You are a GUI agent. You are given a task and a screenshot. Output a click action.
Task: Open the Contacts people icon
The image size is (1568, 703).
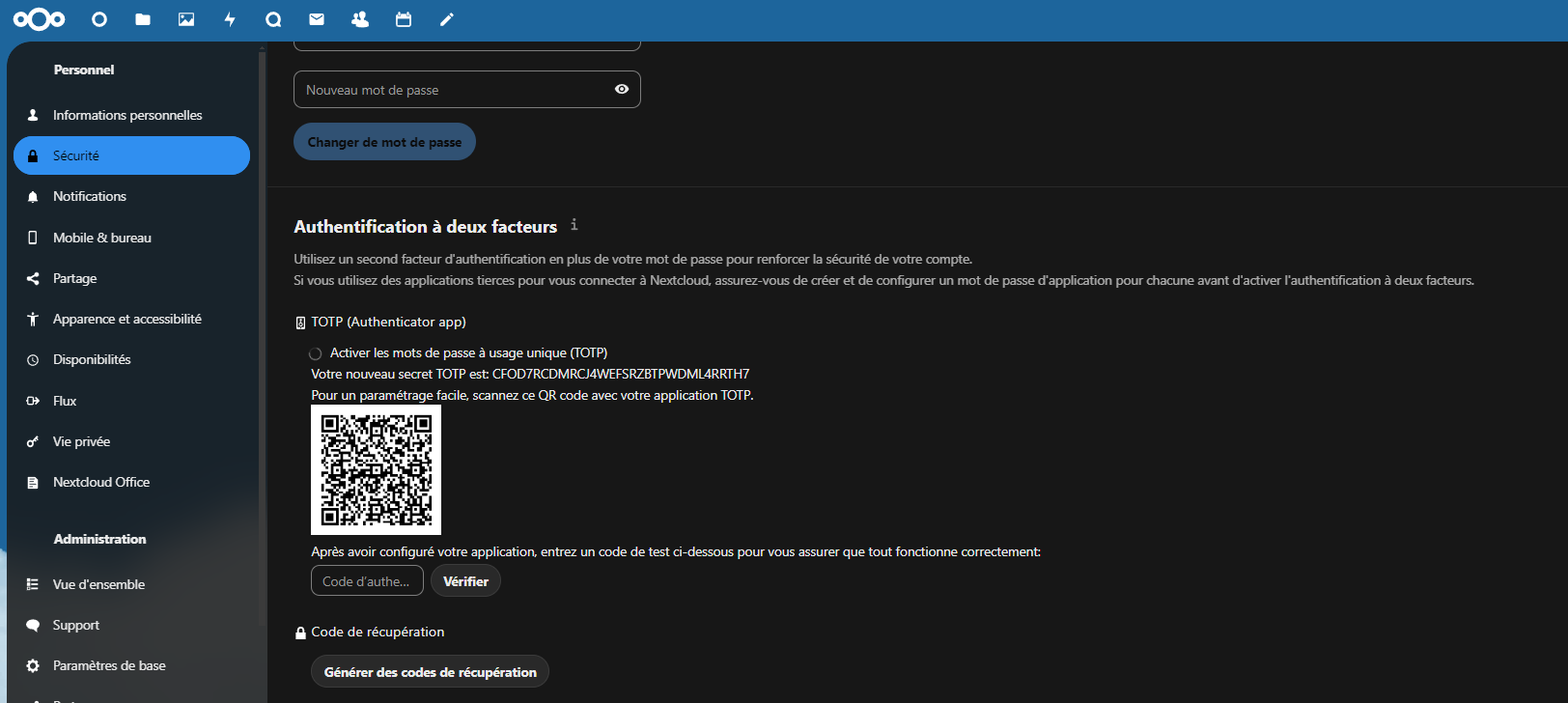point(360,19)
